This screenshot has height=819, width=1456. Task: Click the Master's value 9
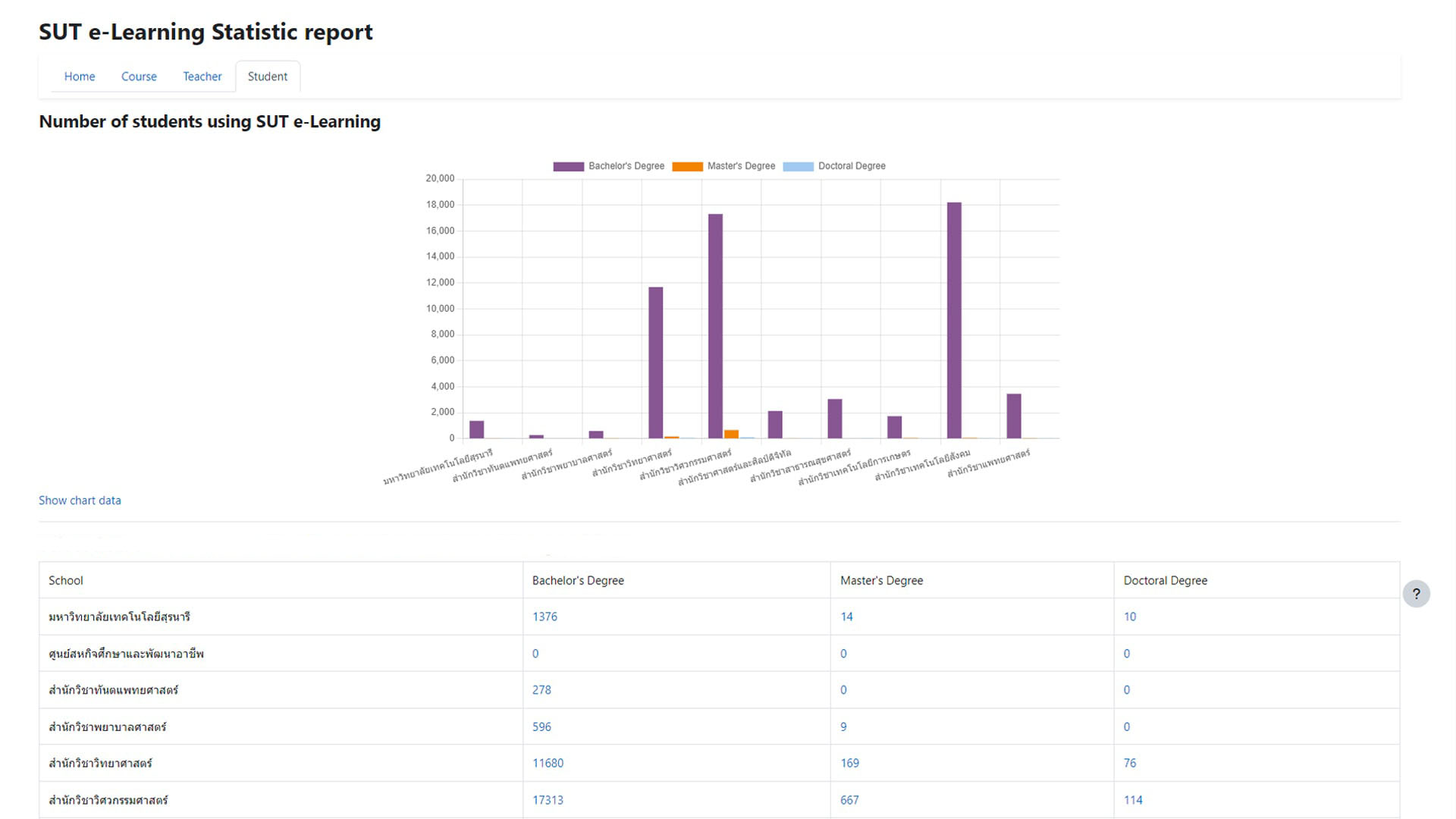point(843,726)
